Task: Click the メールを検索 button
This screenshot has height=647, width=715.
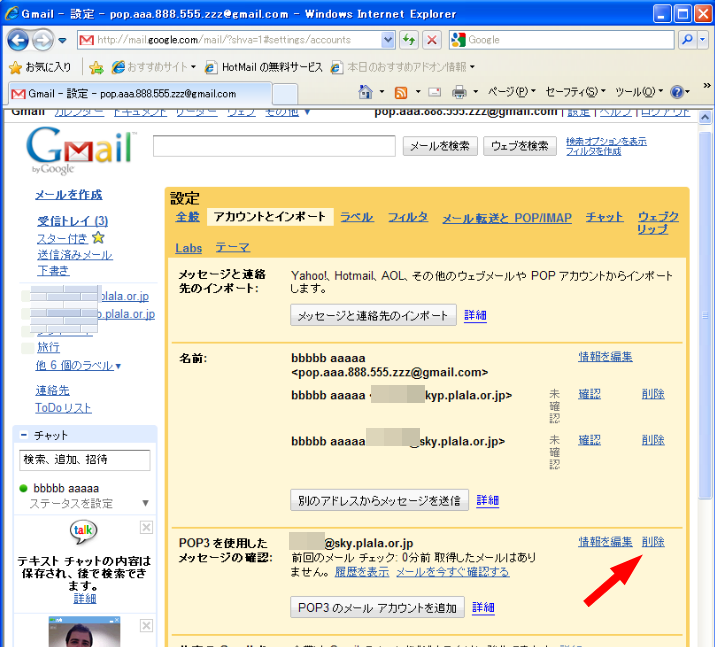Action: pos(440,146)
